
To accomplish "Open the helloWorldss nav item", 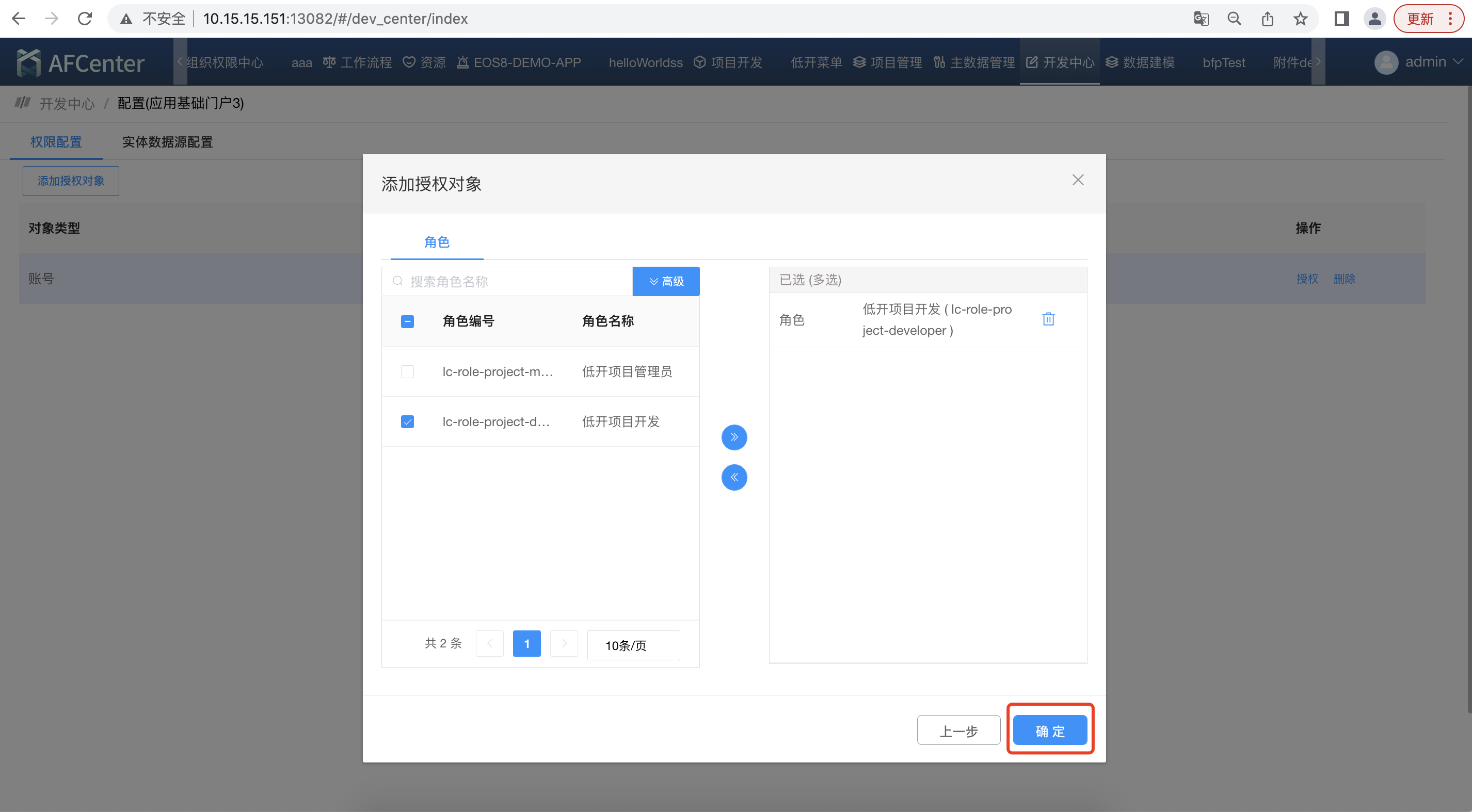I will [x=646, y=63].
